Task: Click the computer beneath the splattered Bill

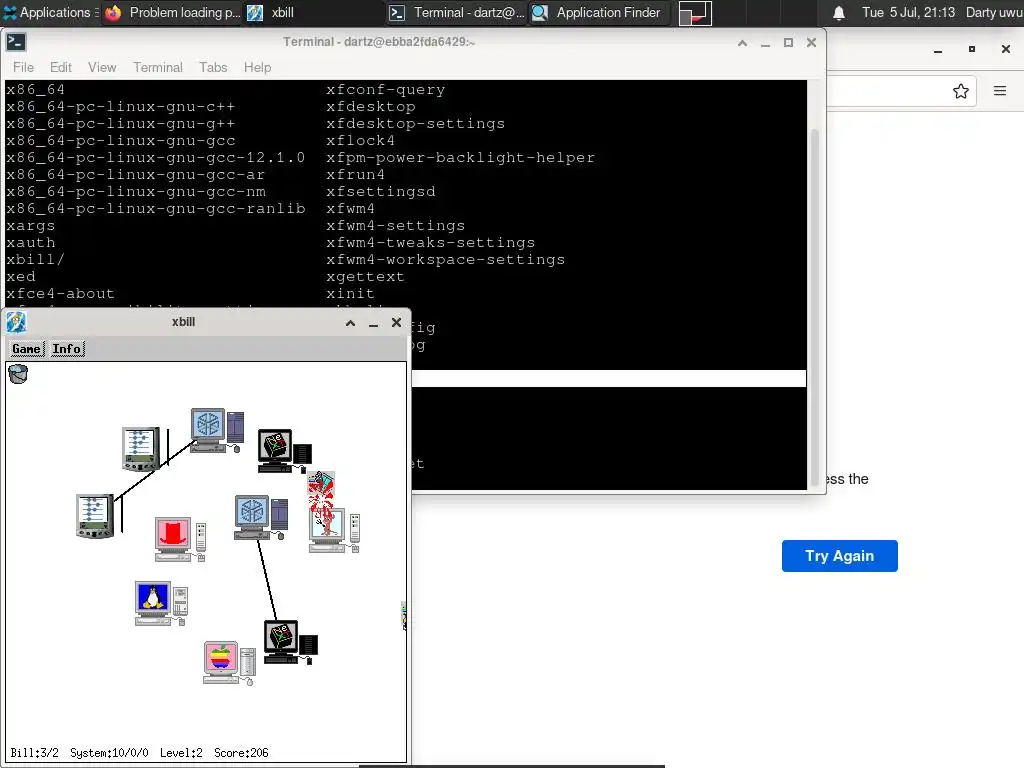Action: [334, 530]
